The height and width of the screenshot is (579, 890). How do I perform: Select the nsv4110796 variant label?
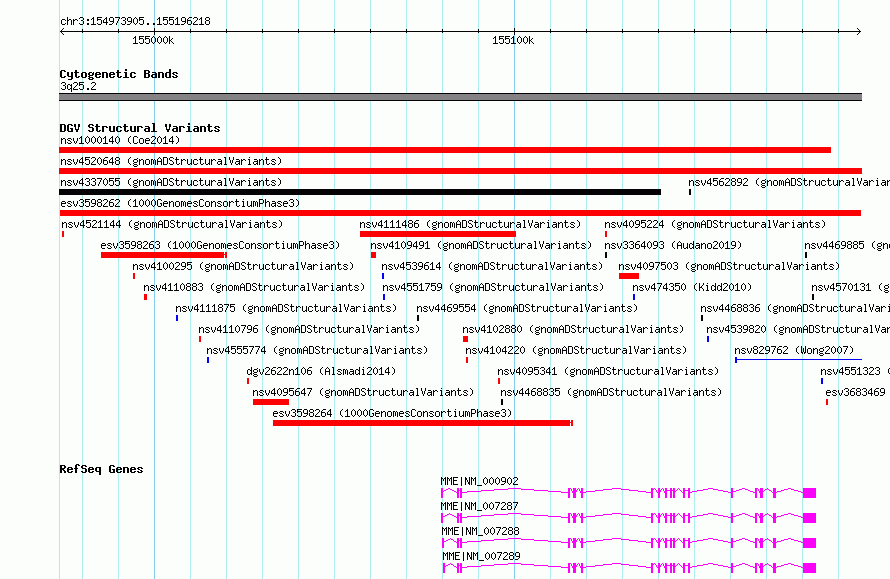click(309, 329)
